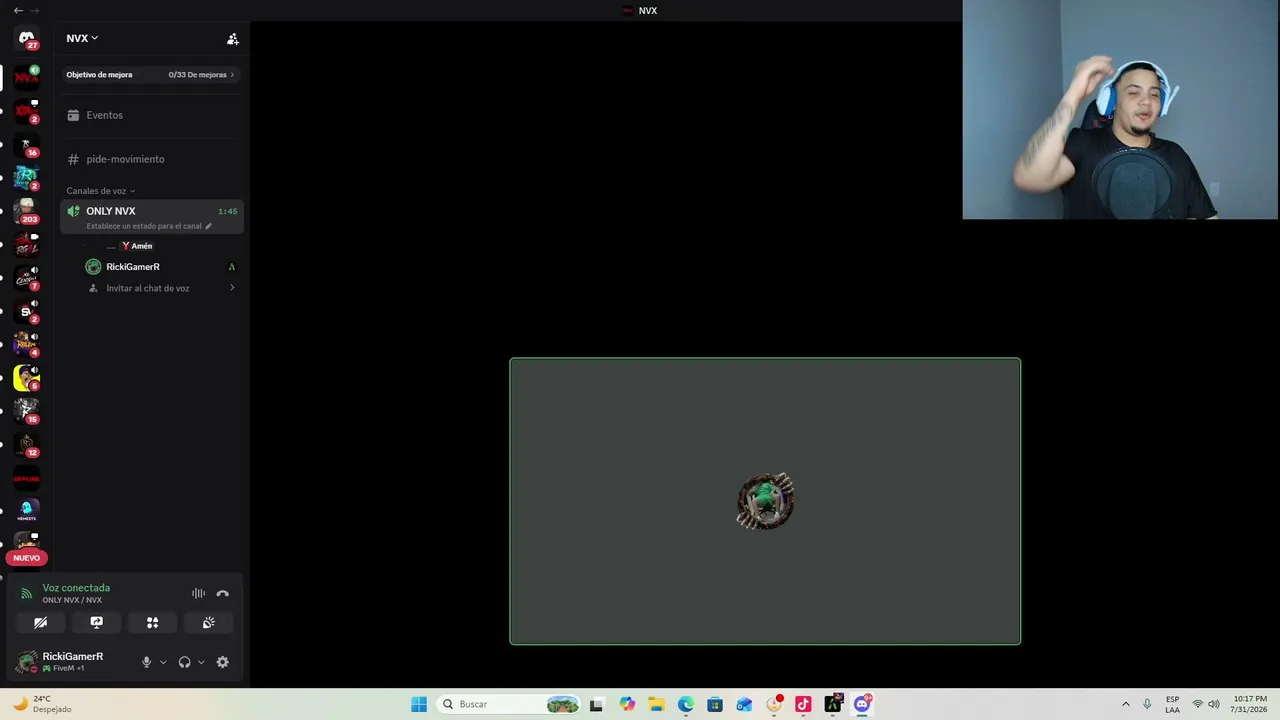The image size is (1280, 720).
Task: Go back with the left arrow
Action: pos(18,10)
